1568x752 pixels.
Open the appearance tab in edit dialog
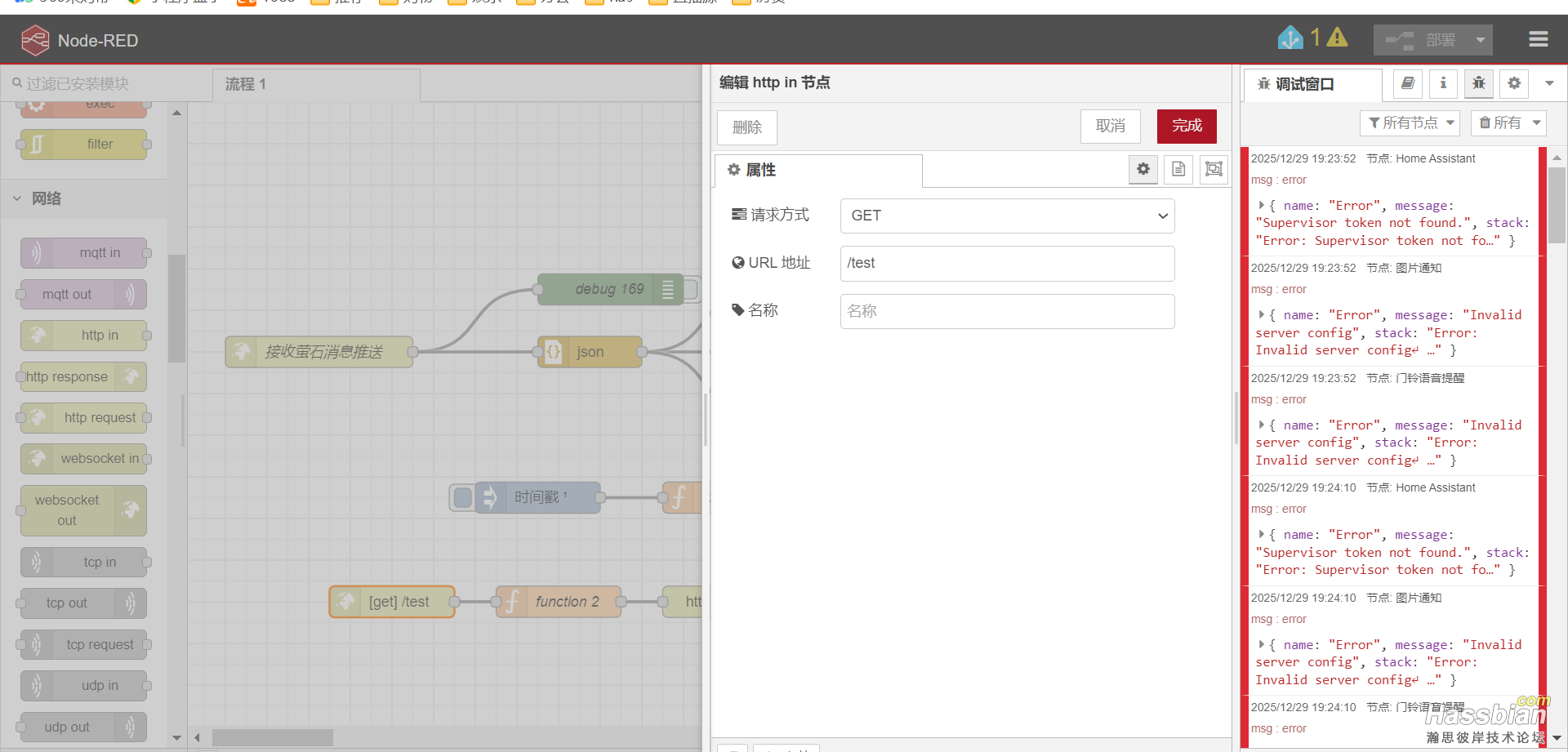1213,169
